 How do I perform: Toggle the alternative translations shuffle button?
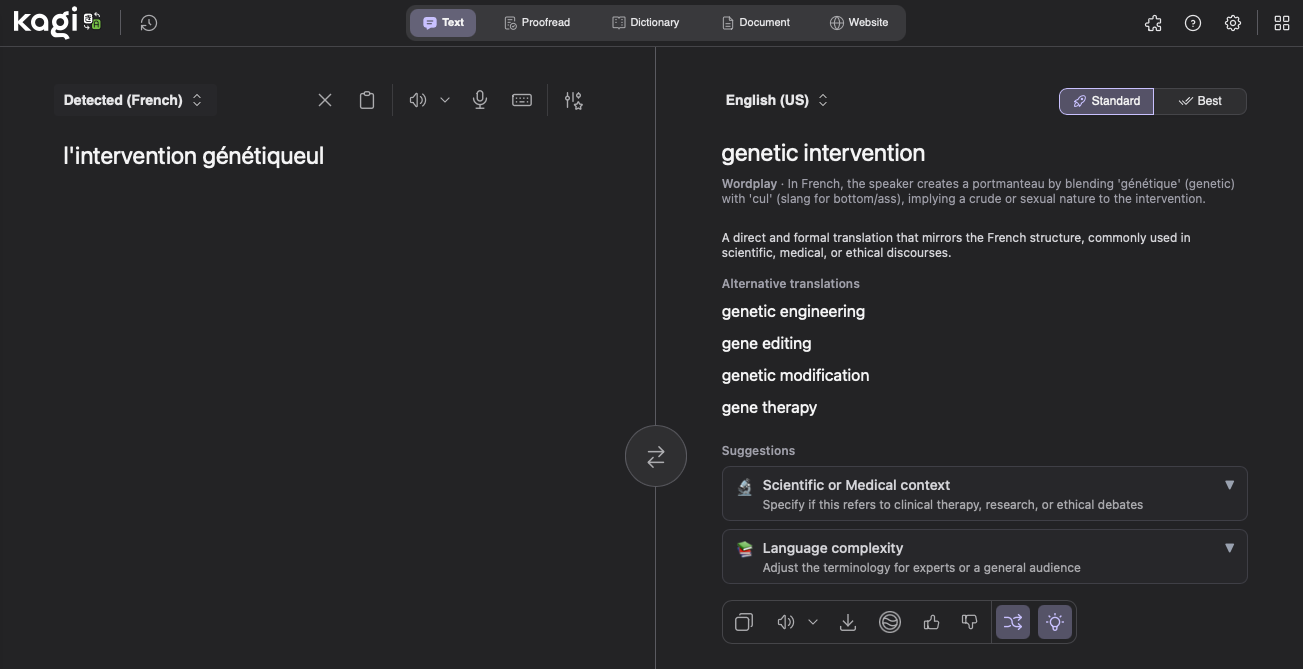pos(1012,622)
